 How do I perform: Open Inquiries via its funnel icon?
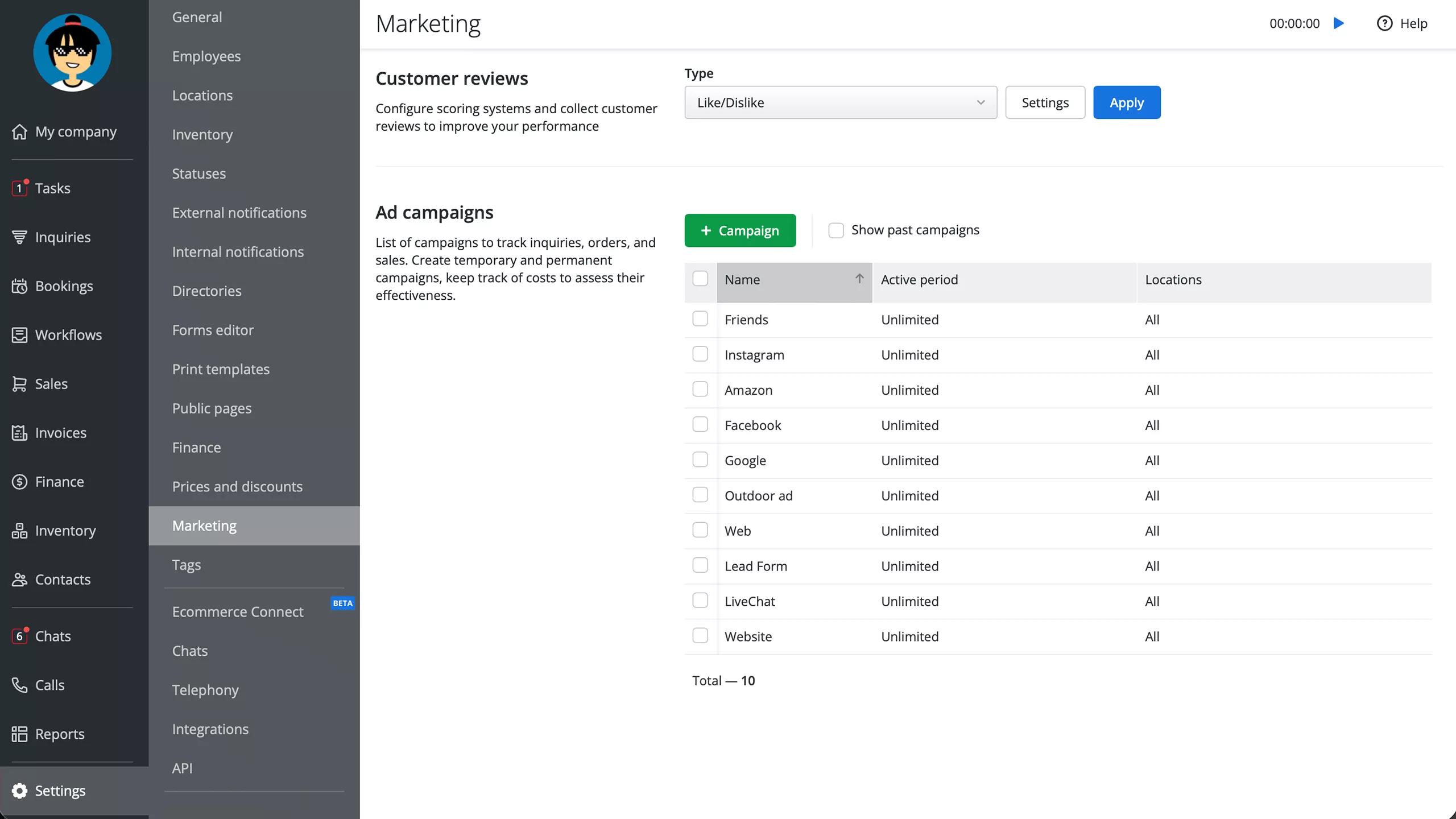point(19,237)
